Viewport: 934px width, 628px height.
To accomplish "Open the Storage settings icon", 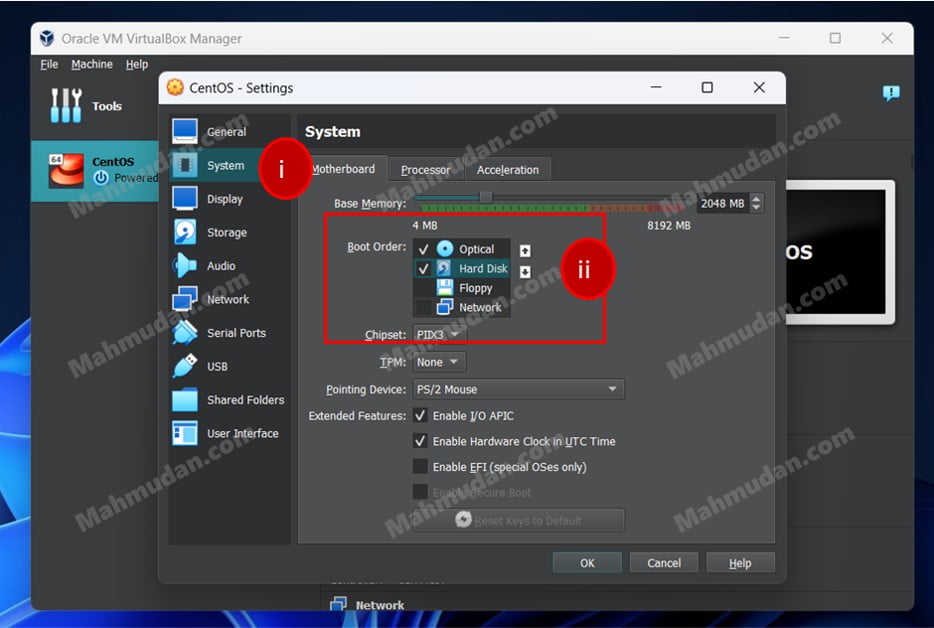I will (x=185, y=232).
